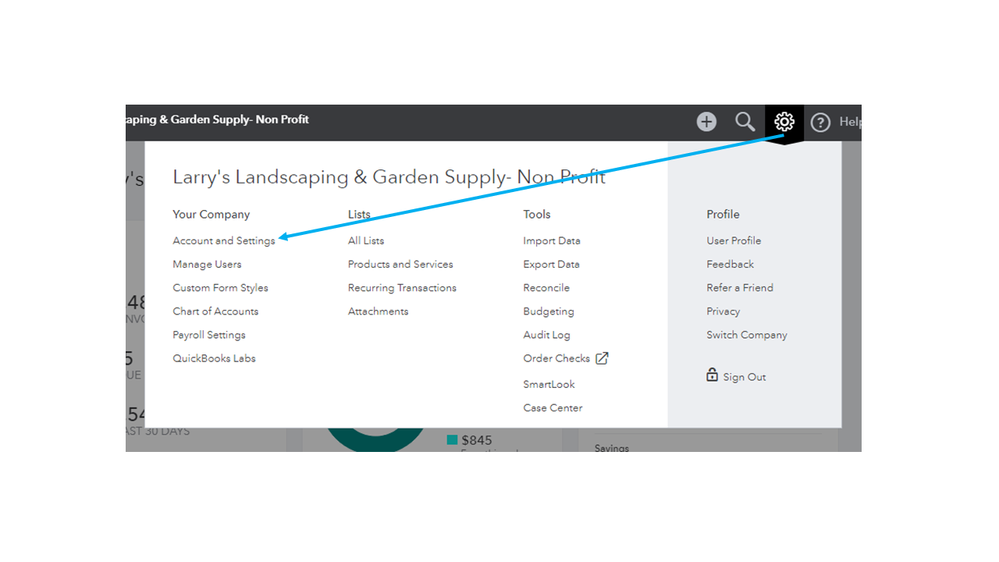The image size is (999, 562).
Task: Open QuickBooks Labs
Action: click(x=214, y=358)
